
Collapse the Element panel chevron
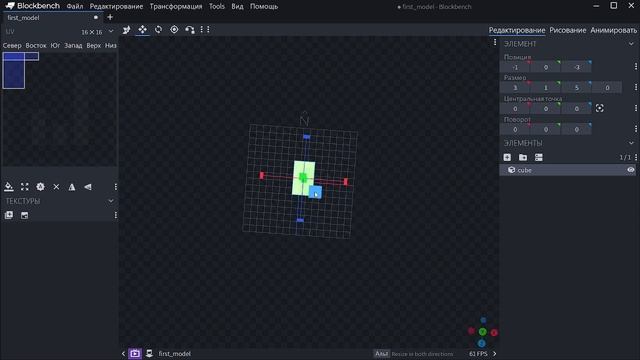point(631,44)
